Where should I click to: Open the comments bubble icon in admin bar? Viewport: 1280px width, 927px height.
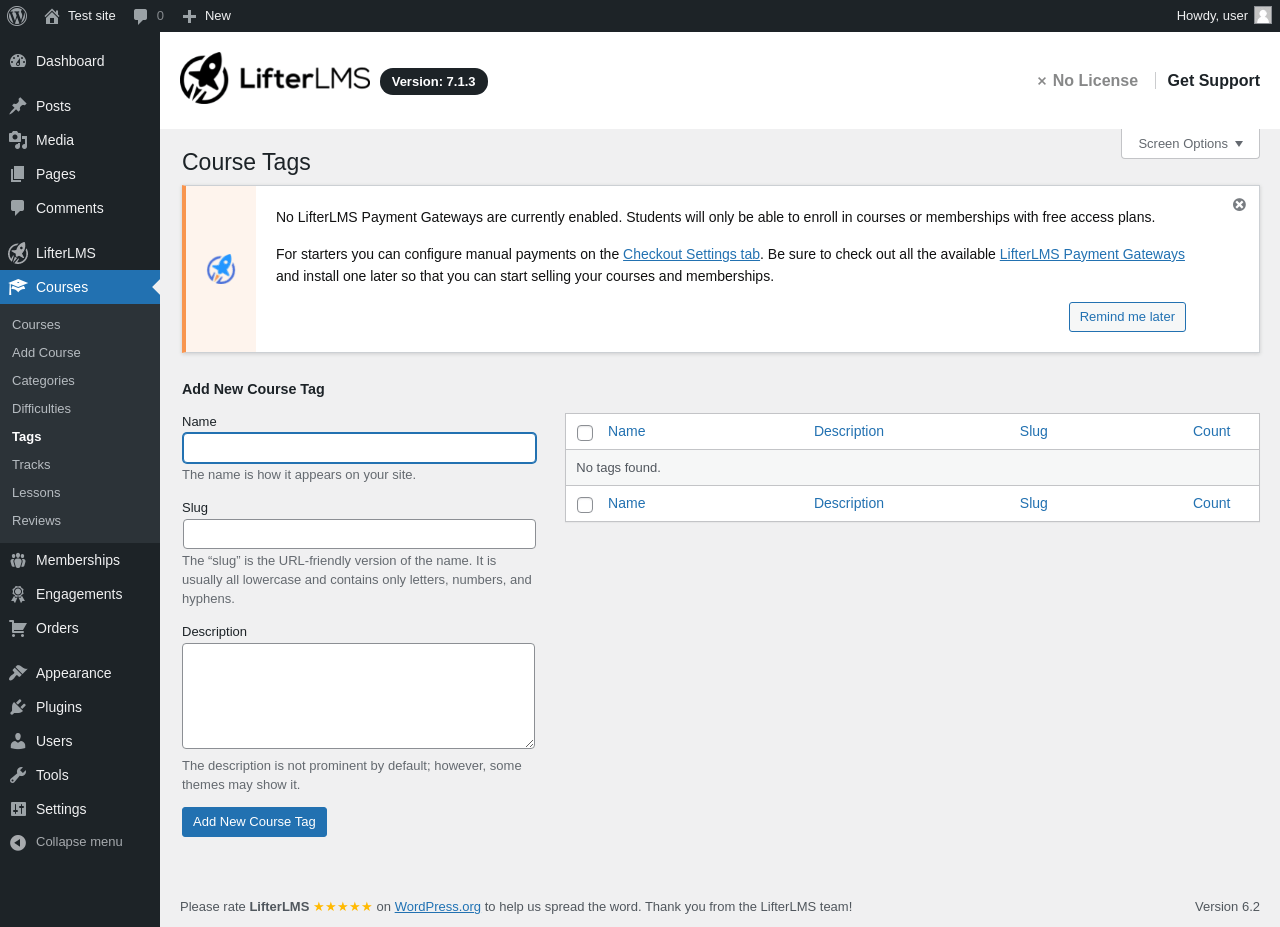pyautogui.click(x=141, y=16)
